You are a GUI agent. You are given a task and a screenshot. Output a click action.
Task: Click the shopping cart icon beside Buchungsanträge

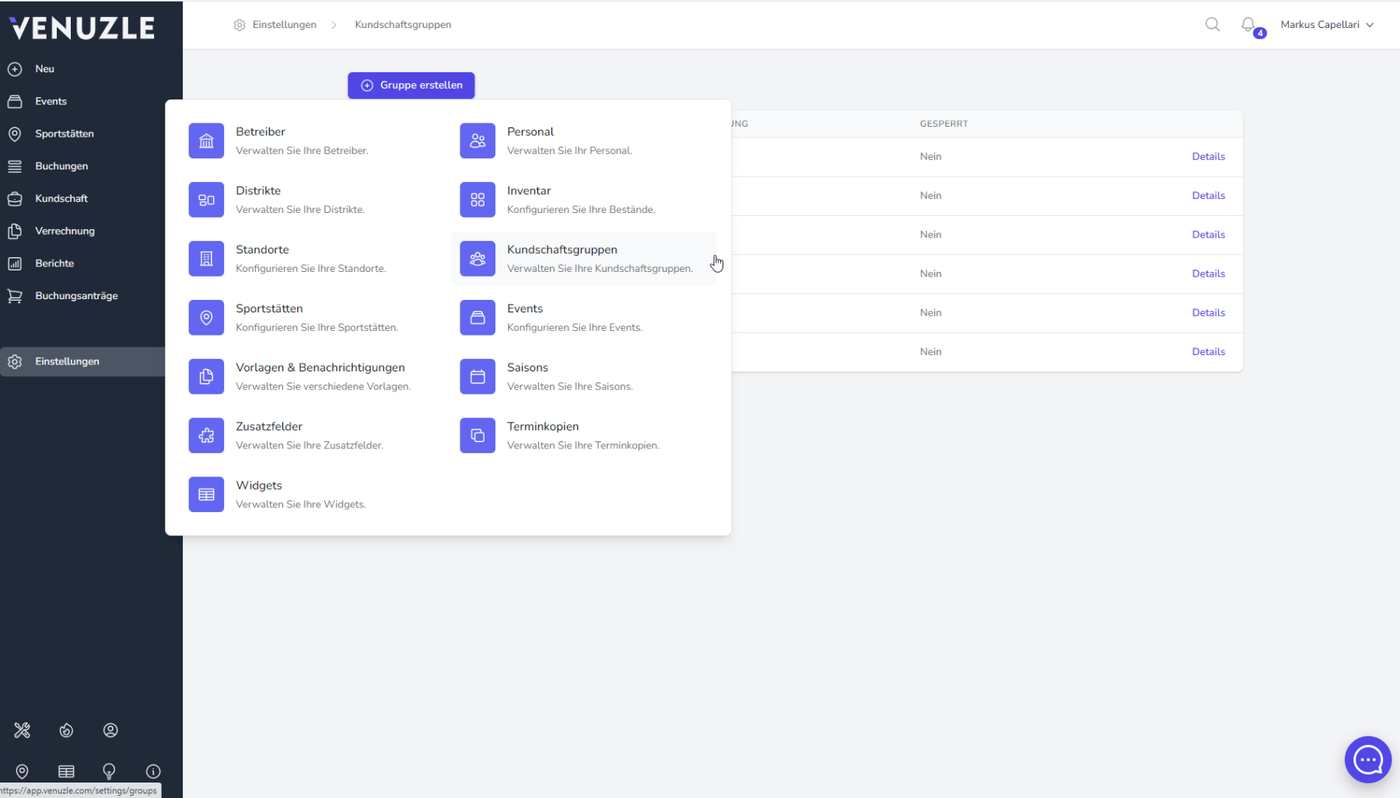[x=15, y=296]
